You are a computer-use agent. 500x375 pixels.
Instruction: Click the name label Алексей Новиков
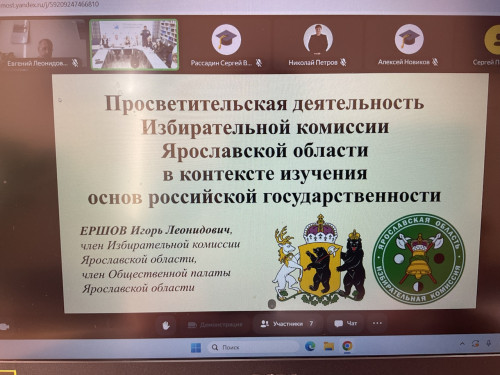pos(404,62)
